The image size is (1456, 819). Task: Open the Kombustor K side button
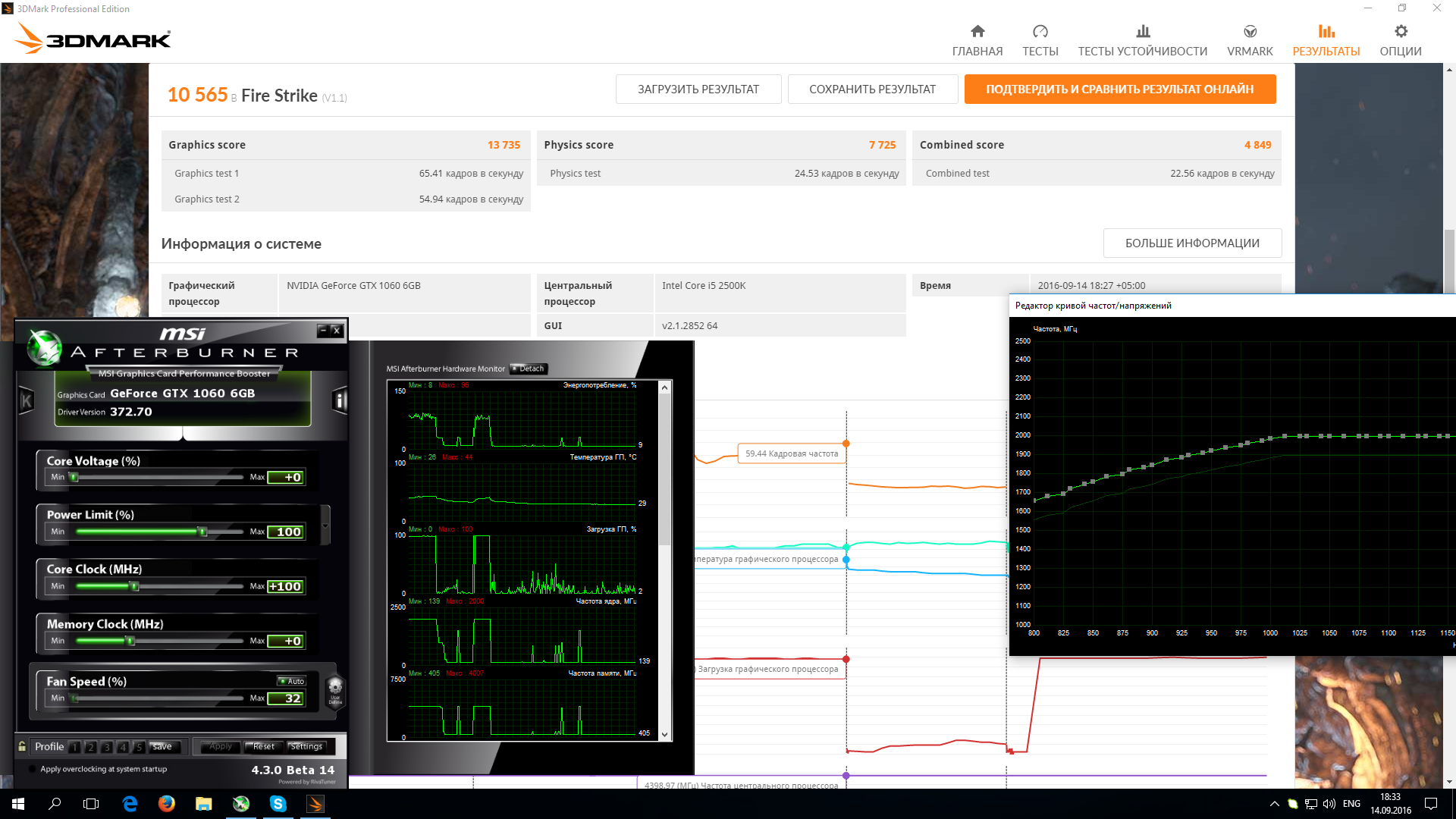tap(27, 400)
